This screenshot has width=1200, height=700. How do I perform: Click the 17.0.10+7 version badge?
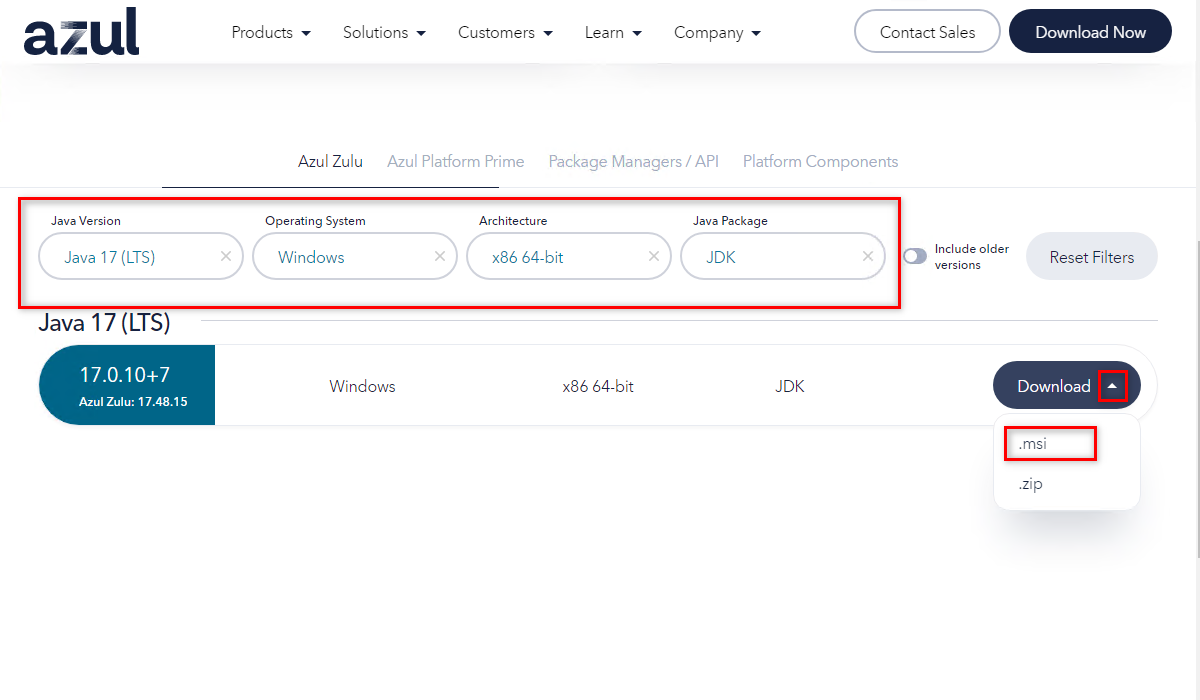click(x=127, y=385)
